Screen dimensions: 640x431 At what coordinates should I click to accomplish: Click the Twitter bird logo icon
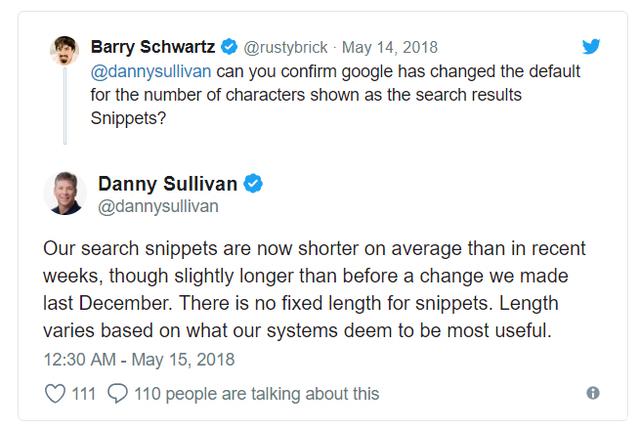[x=592, y=46]
